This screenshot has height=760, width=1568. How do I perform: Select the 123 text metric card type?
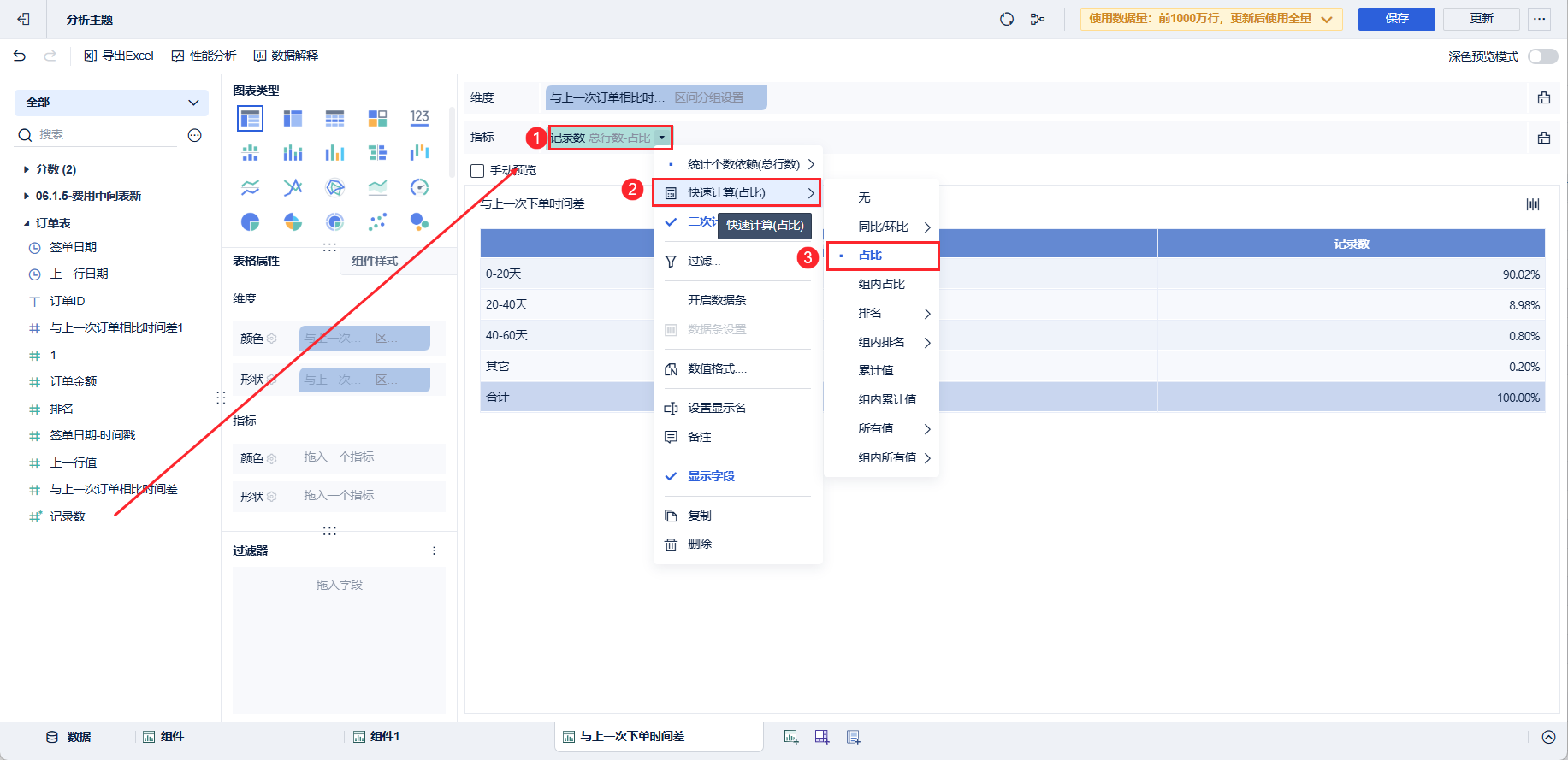(x=419, y=118)
